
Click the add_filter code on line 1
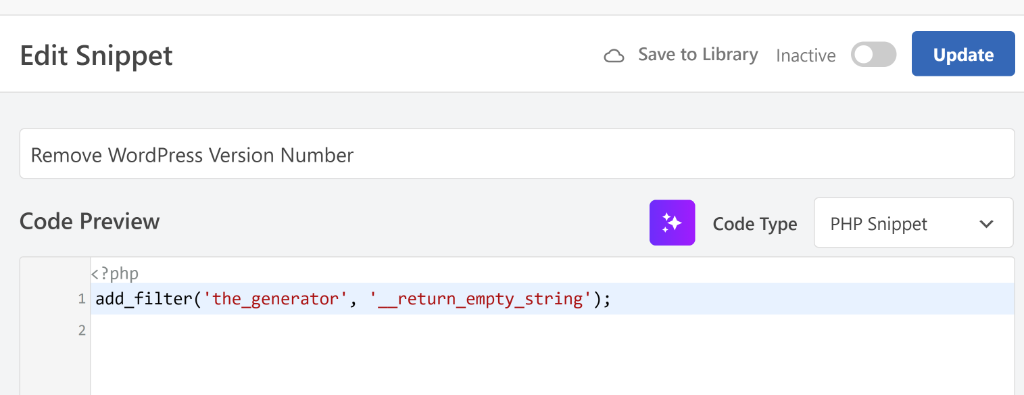(353, 300)
